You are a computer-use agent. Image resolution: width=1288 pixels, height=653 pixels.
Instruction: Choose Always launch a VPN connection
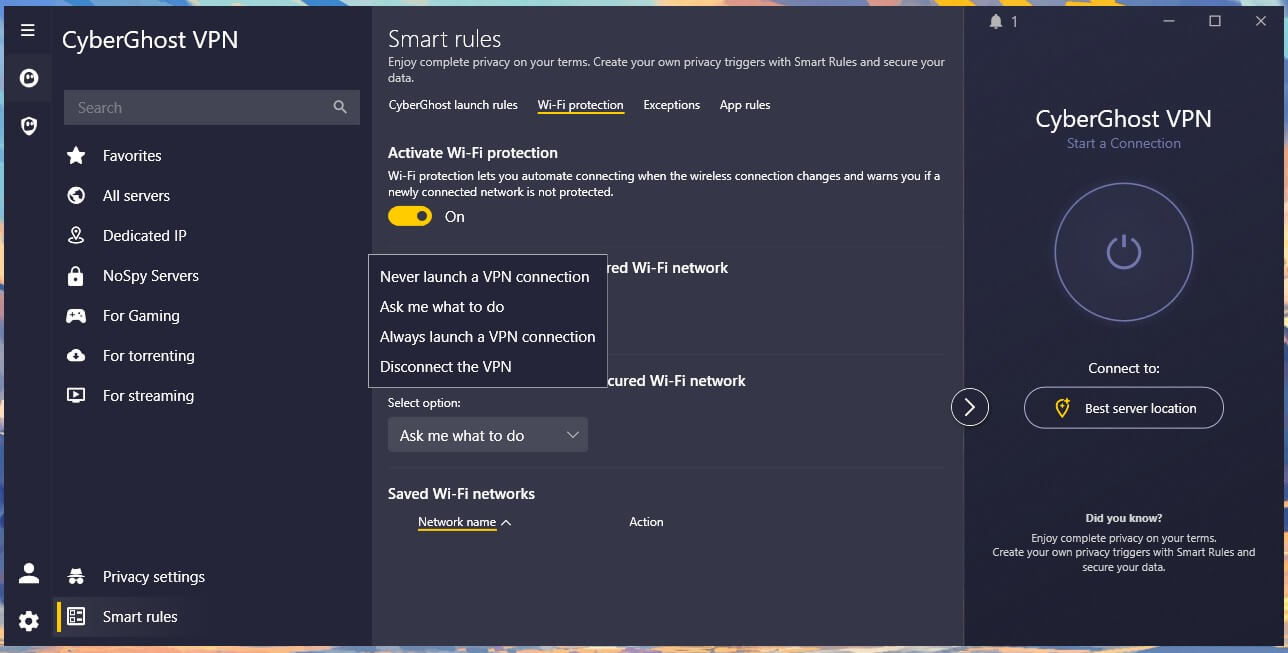tap(488, 336)
